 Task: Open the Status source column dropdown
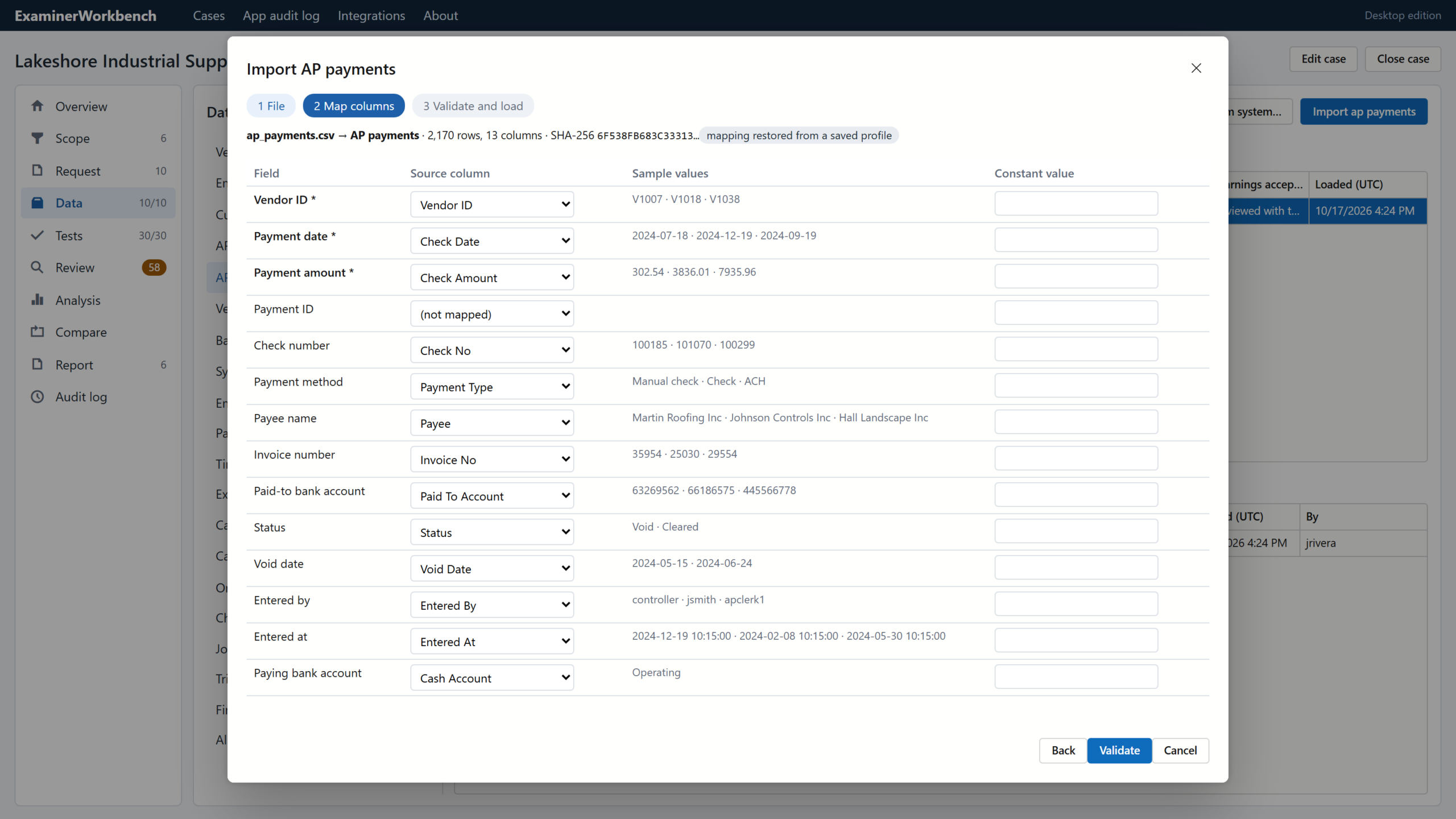click(492, 532)
